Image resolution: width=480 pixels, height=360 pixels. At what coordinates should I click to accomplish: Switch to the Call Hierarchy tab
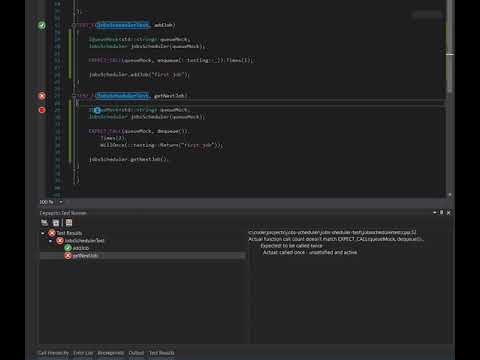pos(53,353)
